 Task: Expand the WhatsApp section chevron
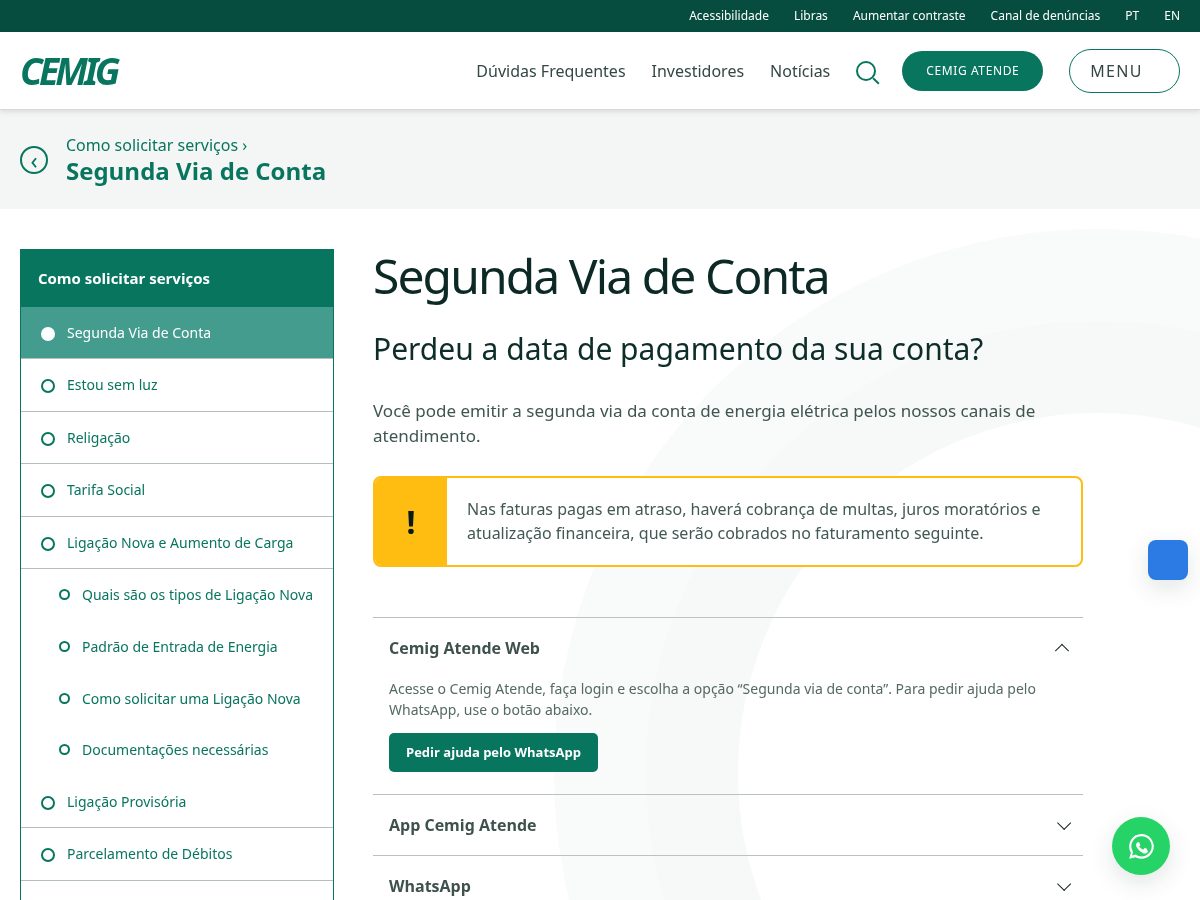point(1064,887)
